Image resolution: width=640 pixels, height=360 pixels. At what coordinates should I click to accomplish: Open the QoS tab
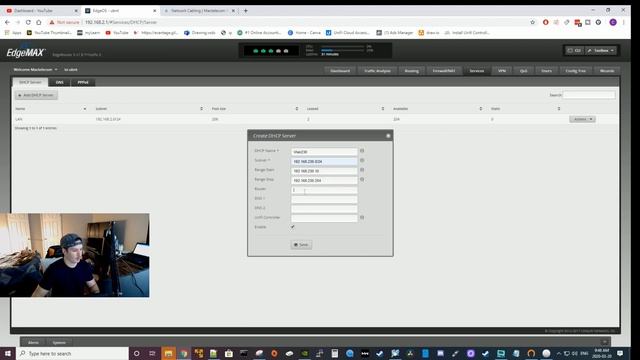pos(523,71)
